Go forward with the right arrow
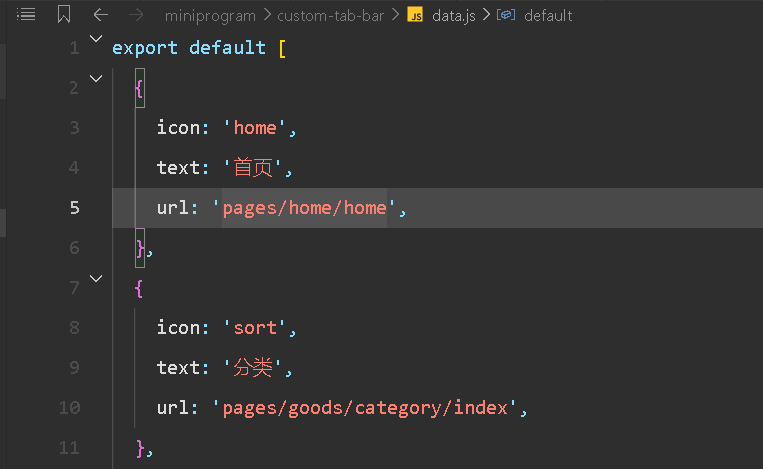The width and height of the screenshot is (763, 469). pyautogui.click(x=136, y=15)
